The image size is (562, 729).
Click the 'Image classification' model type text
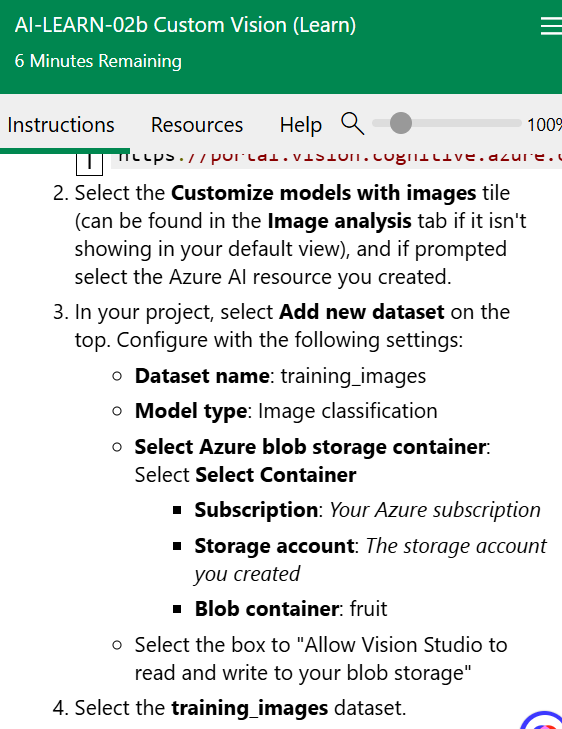(x=348, y=411)
